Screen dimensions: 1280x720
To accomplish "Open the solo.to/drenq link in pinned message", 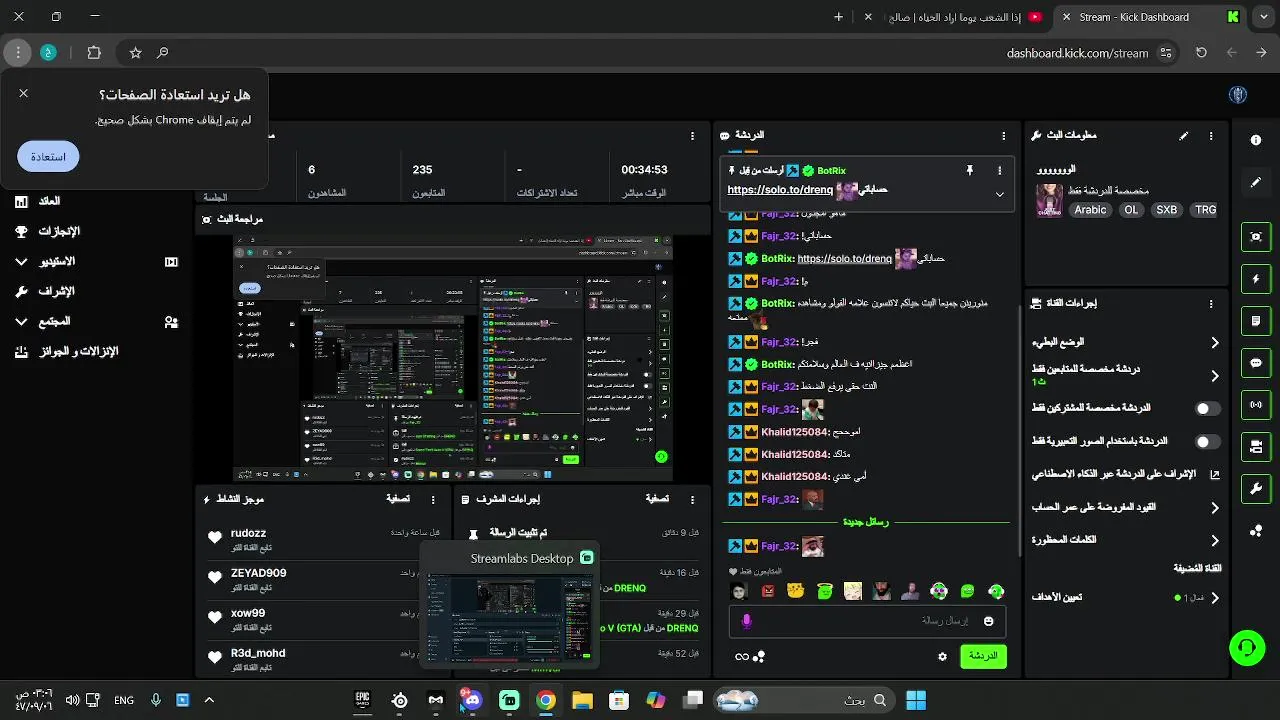I will coord(780,190).
